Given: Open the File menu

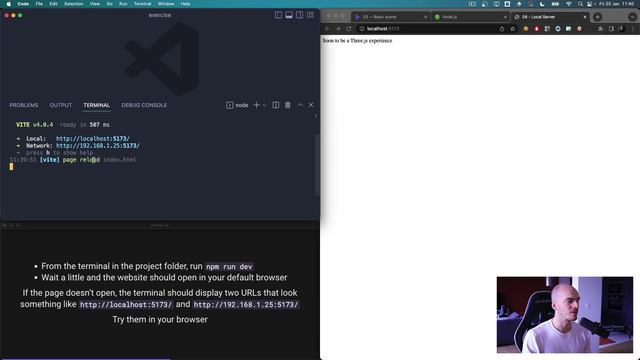Looking at the screenshot, I should click(x=39, y=4).
